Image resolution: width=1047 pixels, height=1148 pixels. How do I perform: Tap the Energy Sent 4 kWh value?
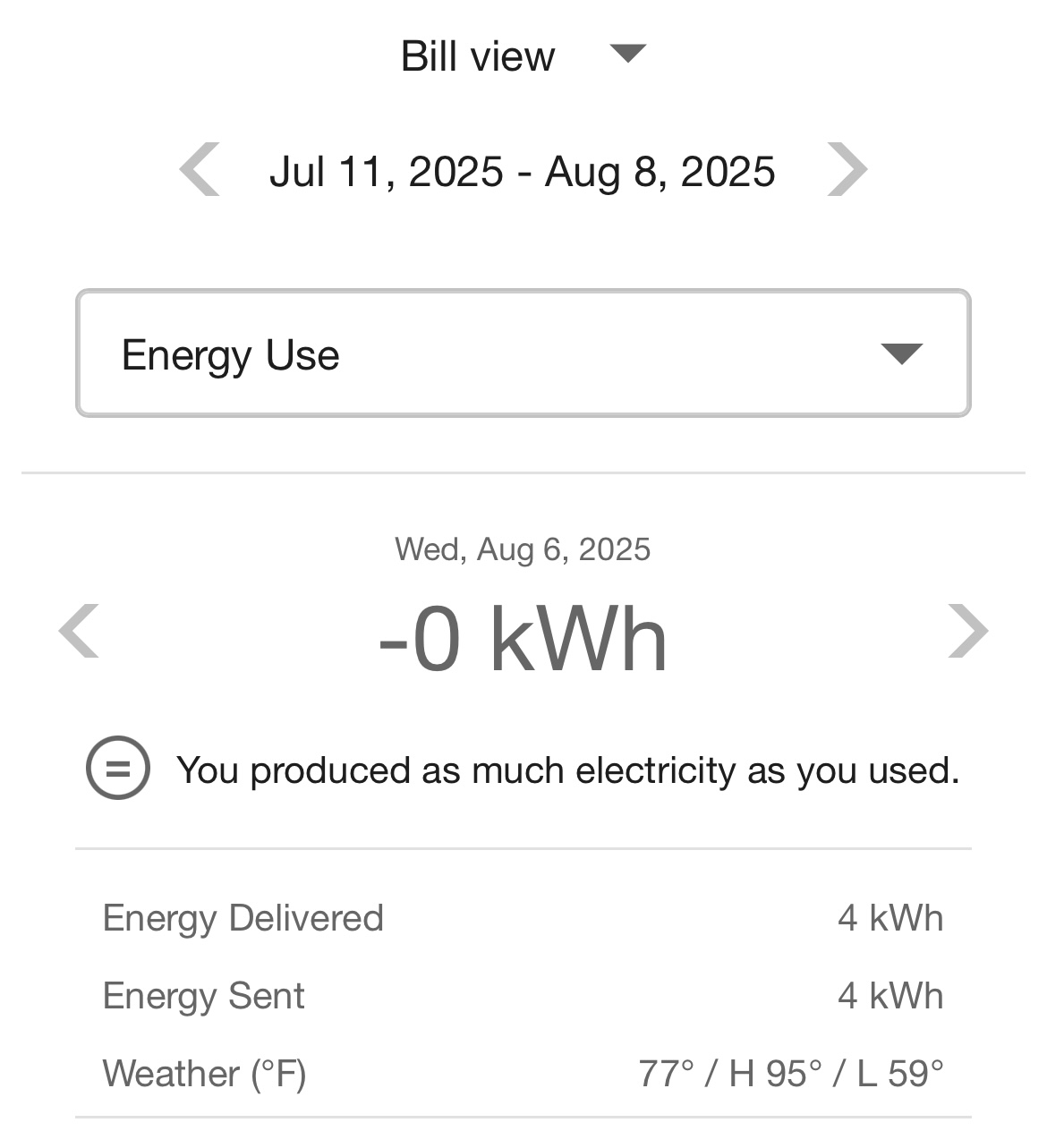tap(890, 996)
